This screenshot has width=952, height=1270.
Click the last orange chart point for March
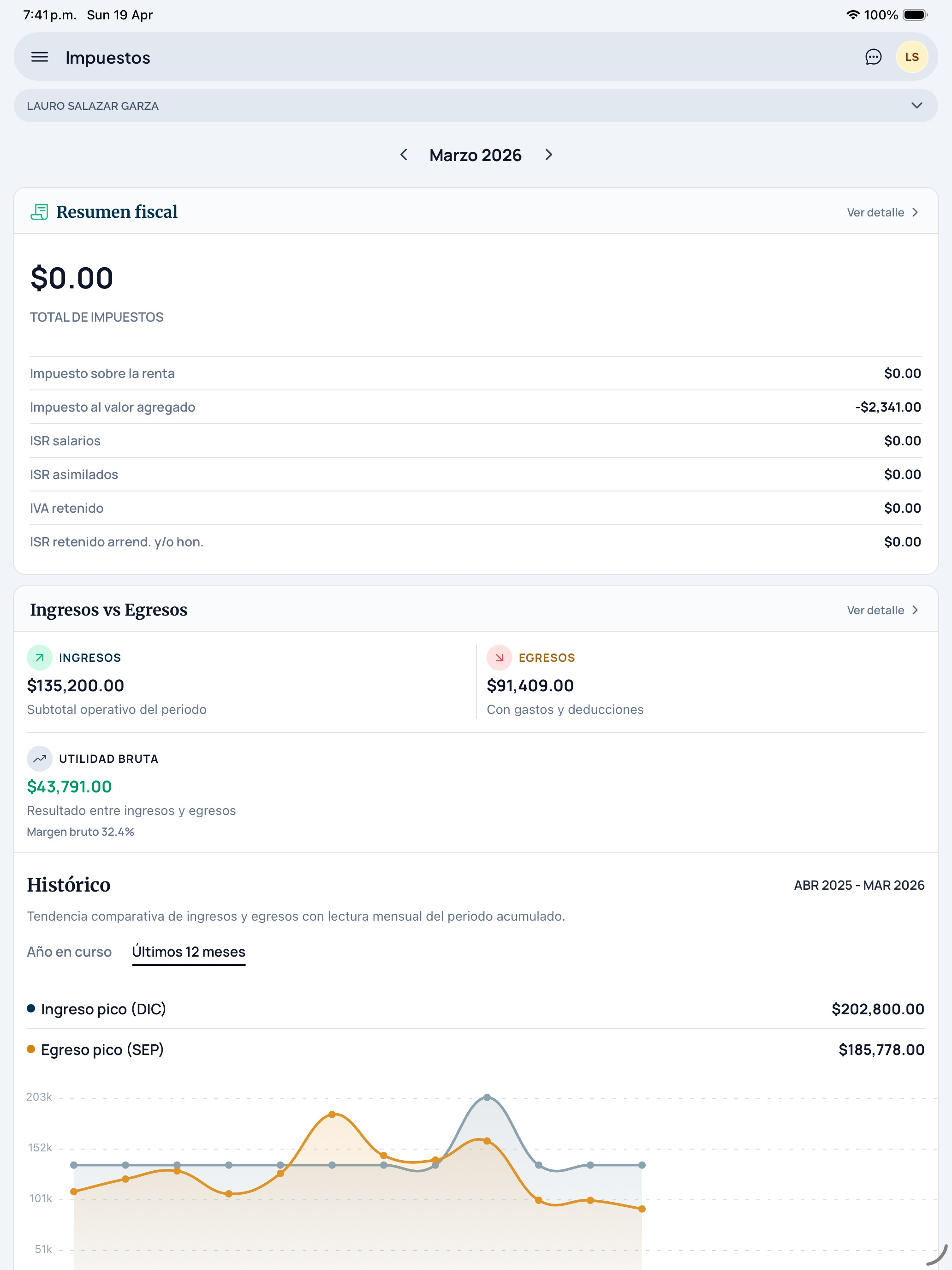point(642,1209)
